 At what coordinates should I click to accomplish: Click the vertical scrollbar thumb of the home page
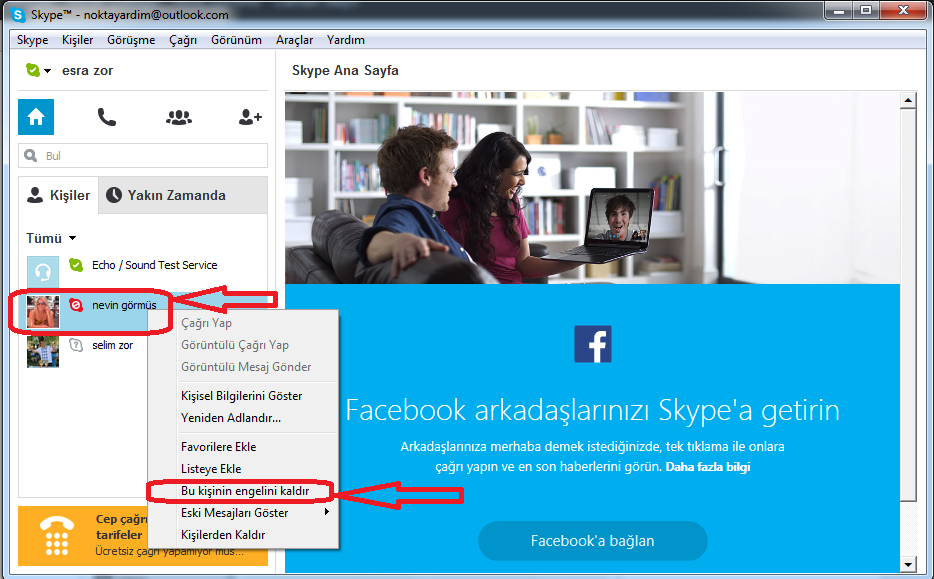(x=908, y=305)
